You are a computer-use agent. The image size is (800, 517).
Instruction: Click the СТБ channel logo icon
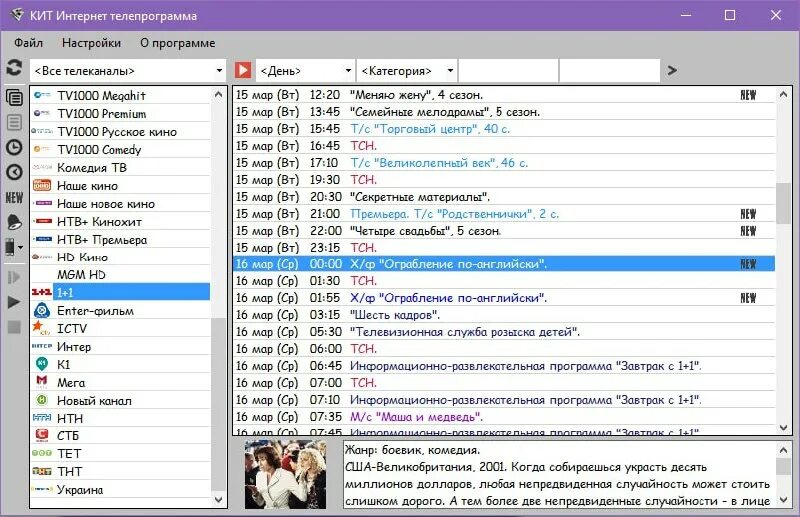[42, 435]
